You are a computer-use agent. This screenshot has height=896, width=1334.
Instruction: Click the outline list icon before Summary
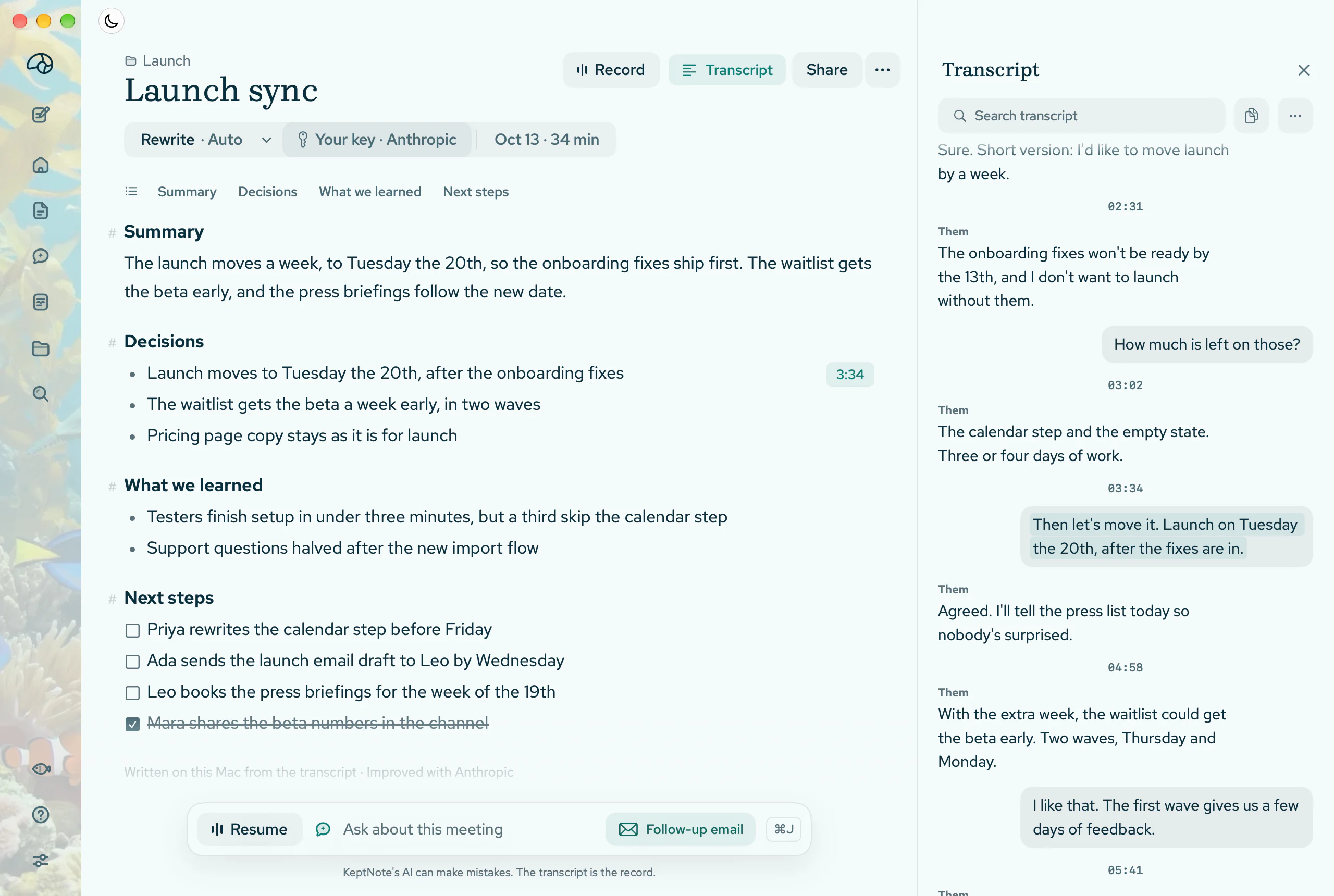[x=131, y=191]
